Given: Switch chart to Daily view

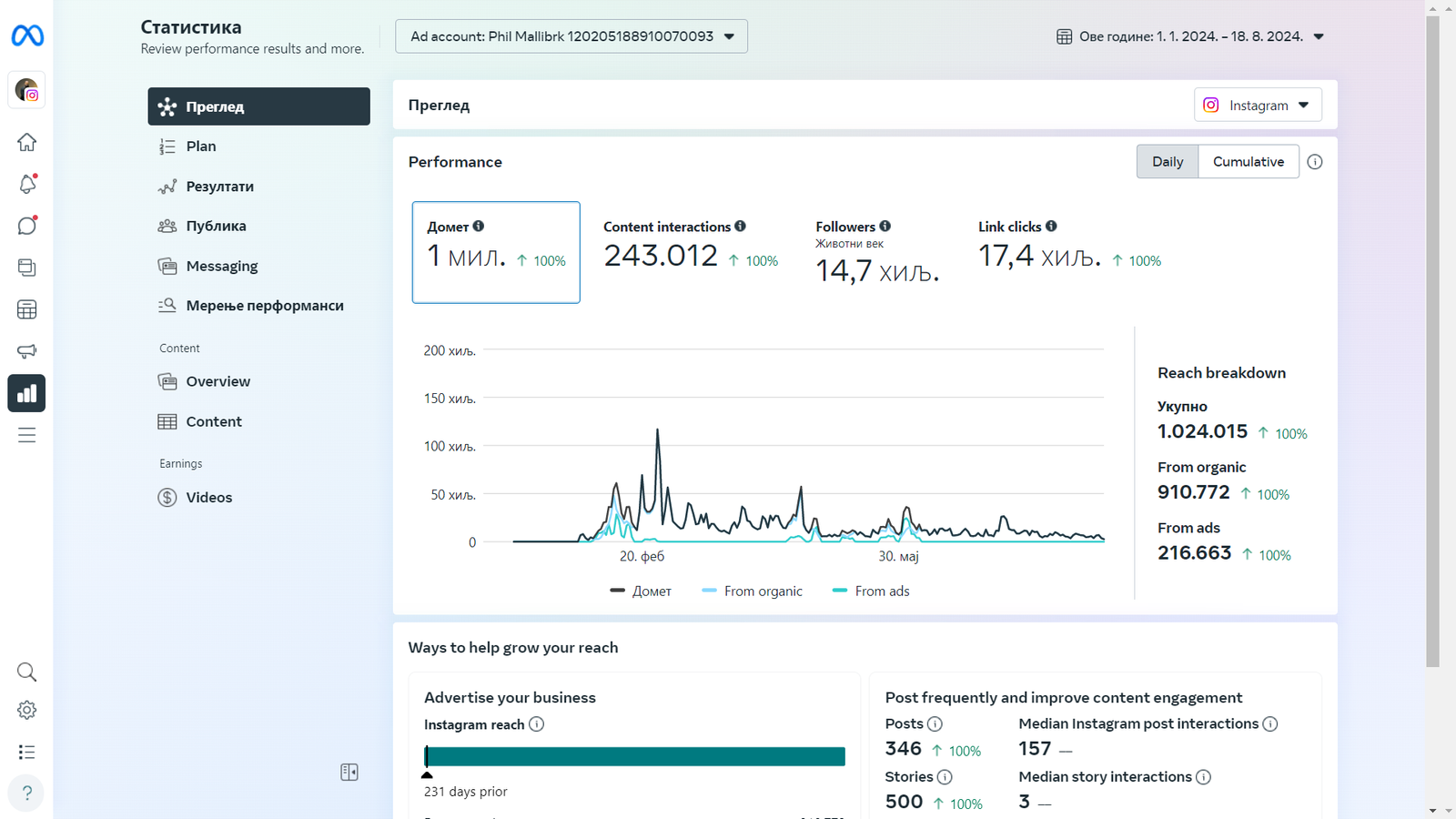Looking at the screenshot, I should (1168, 162).
